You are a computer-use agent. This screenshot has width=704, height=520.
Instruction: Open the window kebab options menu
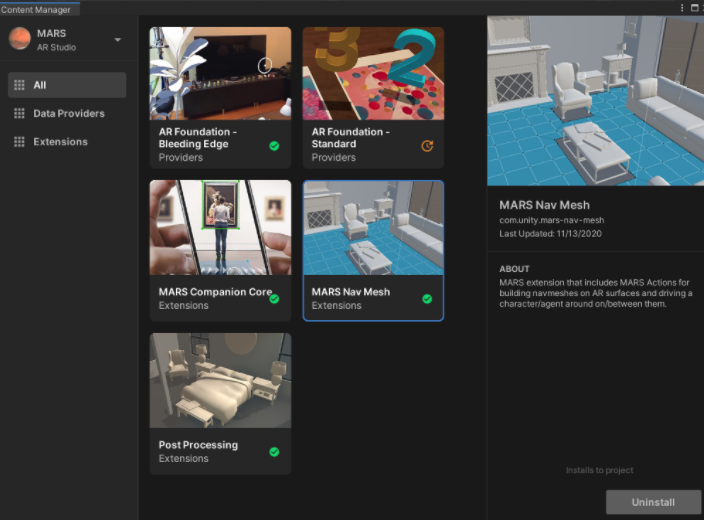682,7
